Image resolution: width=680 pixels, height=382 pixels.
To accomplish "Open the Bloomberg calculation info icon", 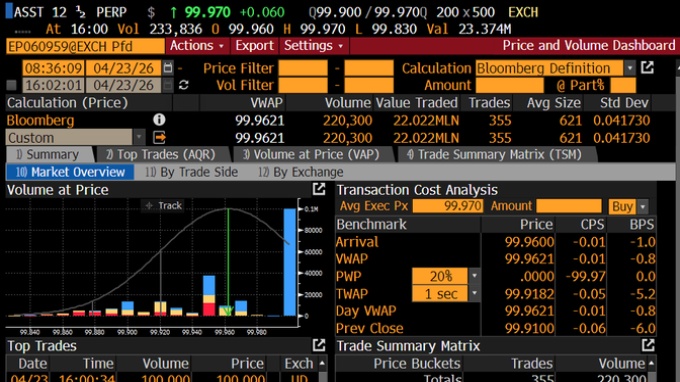I will coord(159,120).
